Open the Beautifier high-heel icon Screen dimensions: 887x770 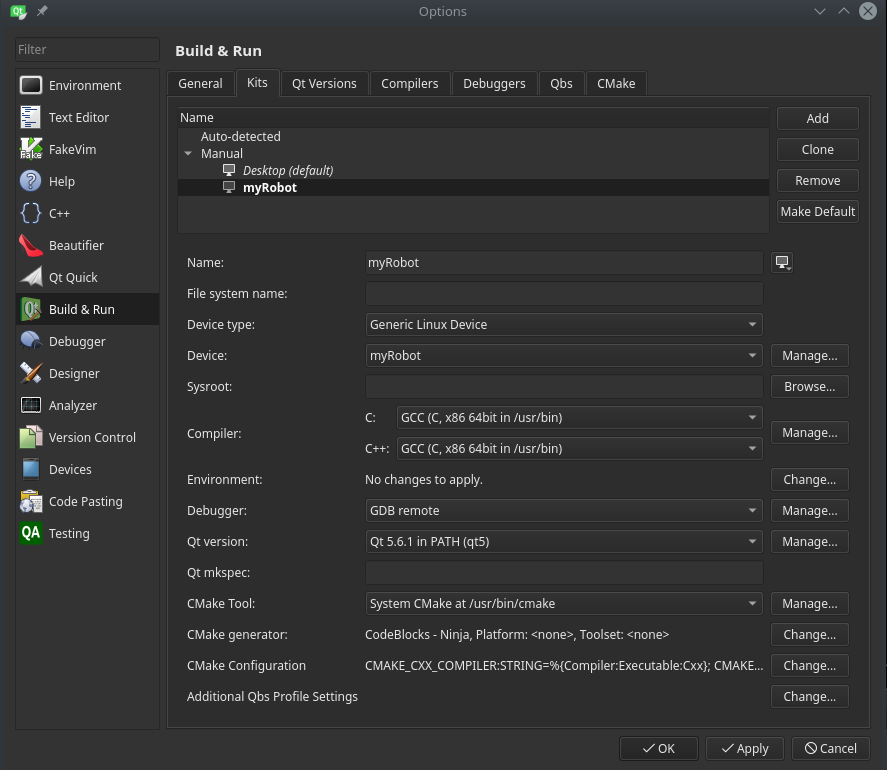point(31,245)
